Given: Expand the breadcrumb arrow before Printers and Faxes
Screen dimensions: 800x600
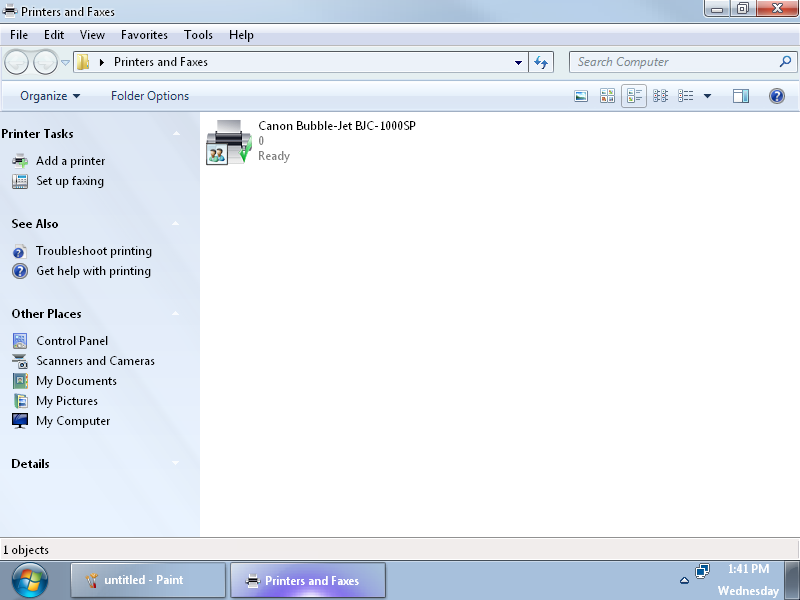Looking at the screenshot, I should pyautogui.click(x=102, y=62).
